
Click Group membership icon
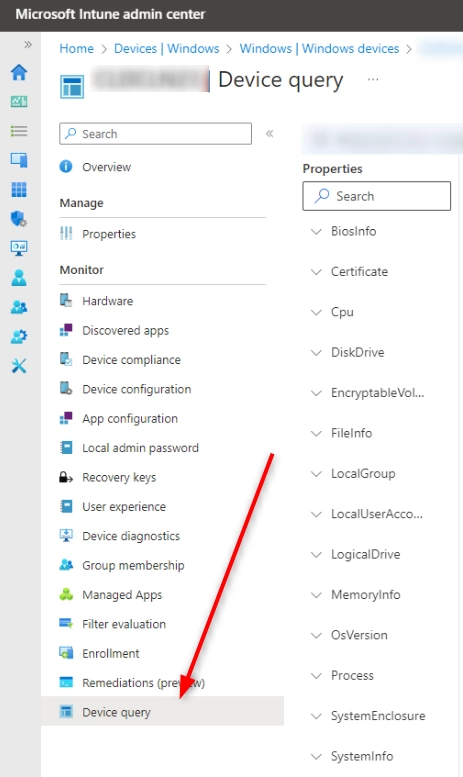tap(66, 565)
